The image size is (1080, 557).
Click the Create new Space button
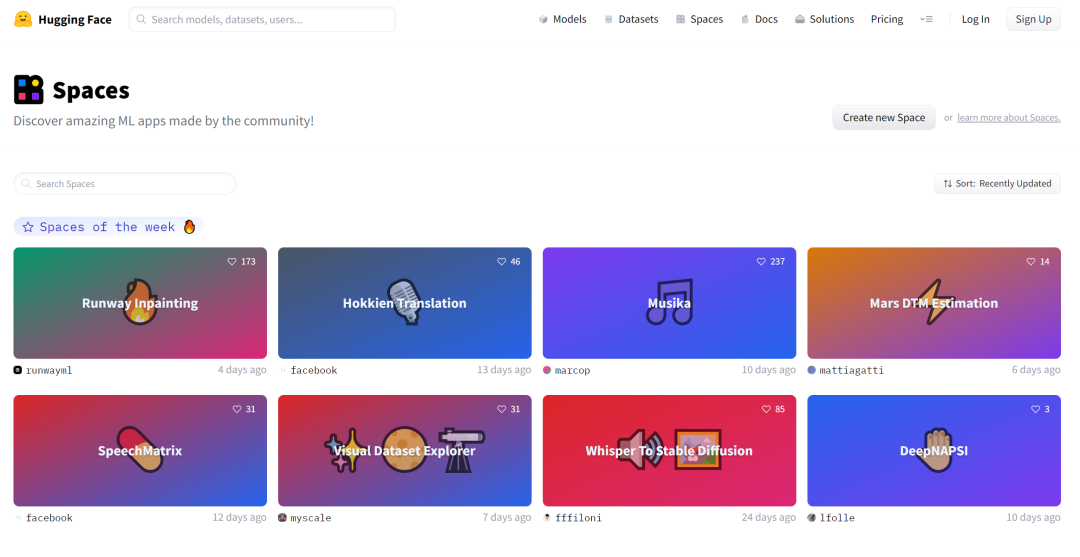pyautogui.click(x=884, y=118)
